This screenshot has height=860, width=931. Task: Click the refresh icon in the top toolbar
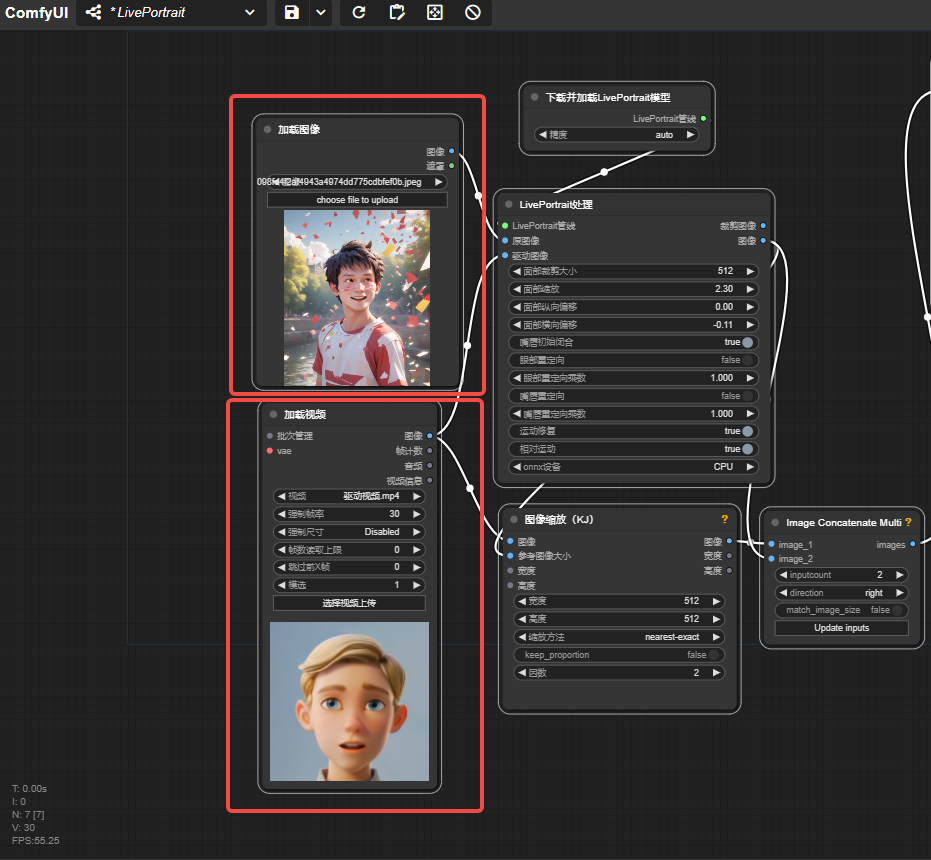click(x=359, y=12)
